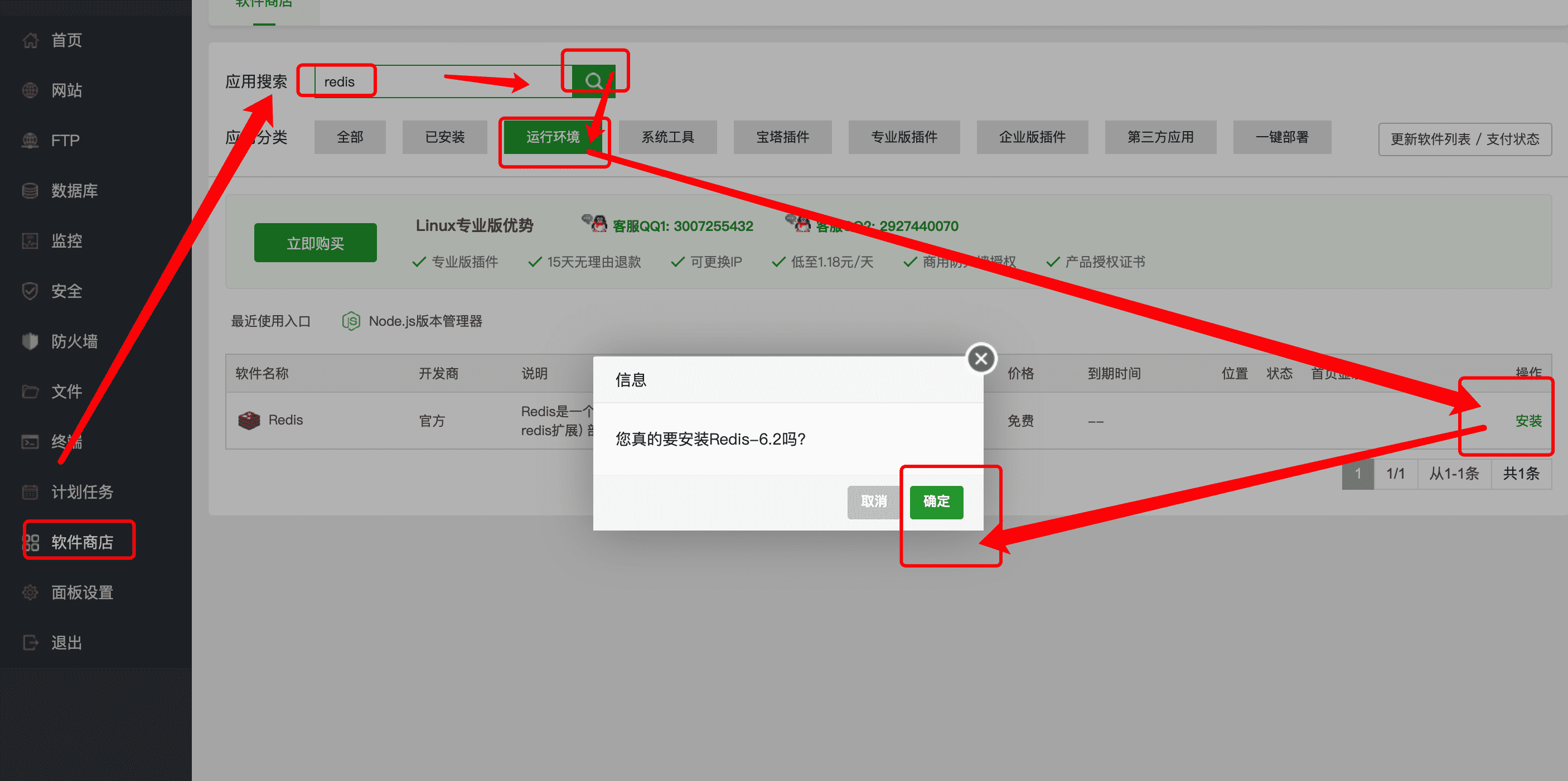Image resolution: width=1568 pixels, height=781 pixels.
Task: Click the monitor chart icon beside 监控
Action: pyautogui.click(x=30, y=241)
